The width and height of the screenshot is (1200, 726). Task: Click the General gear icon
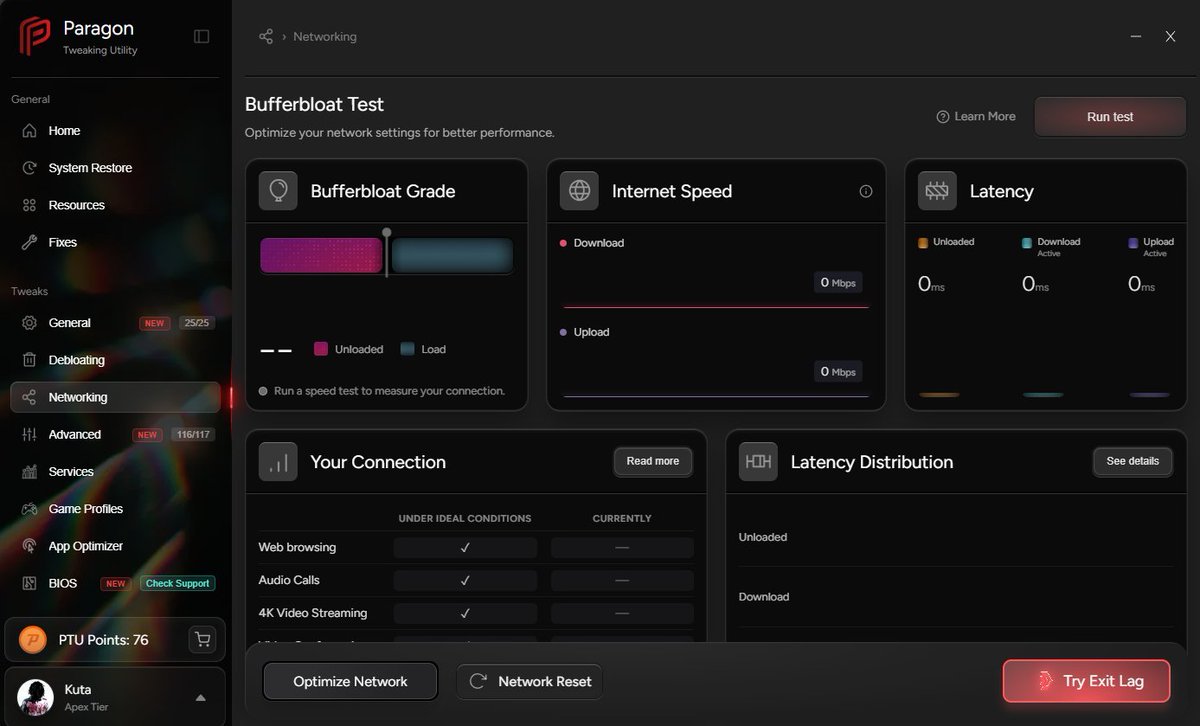tap(29, 323)
